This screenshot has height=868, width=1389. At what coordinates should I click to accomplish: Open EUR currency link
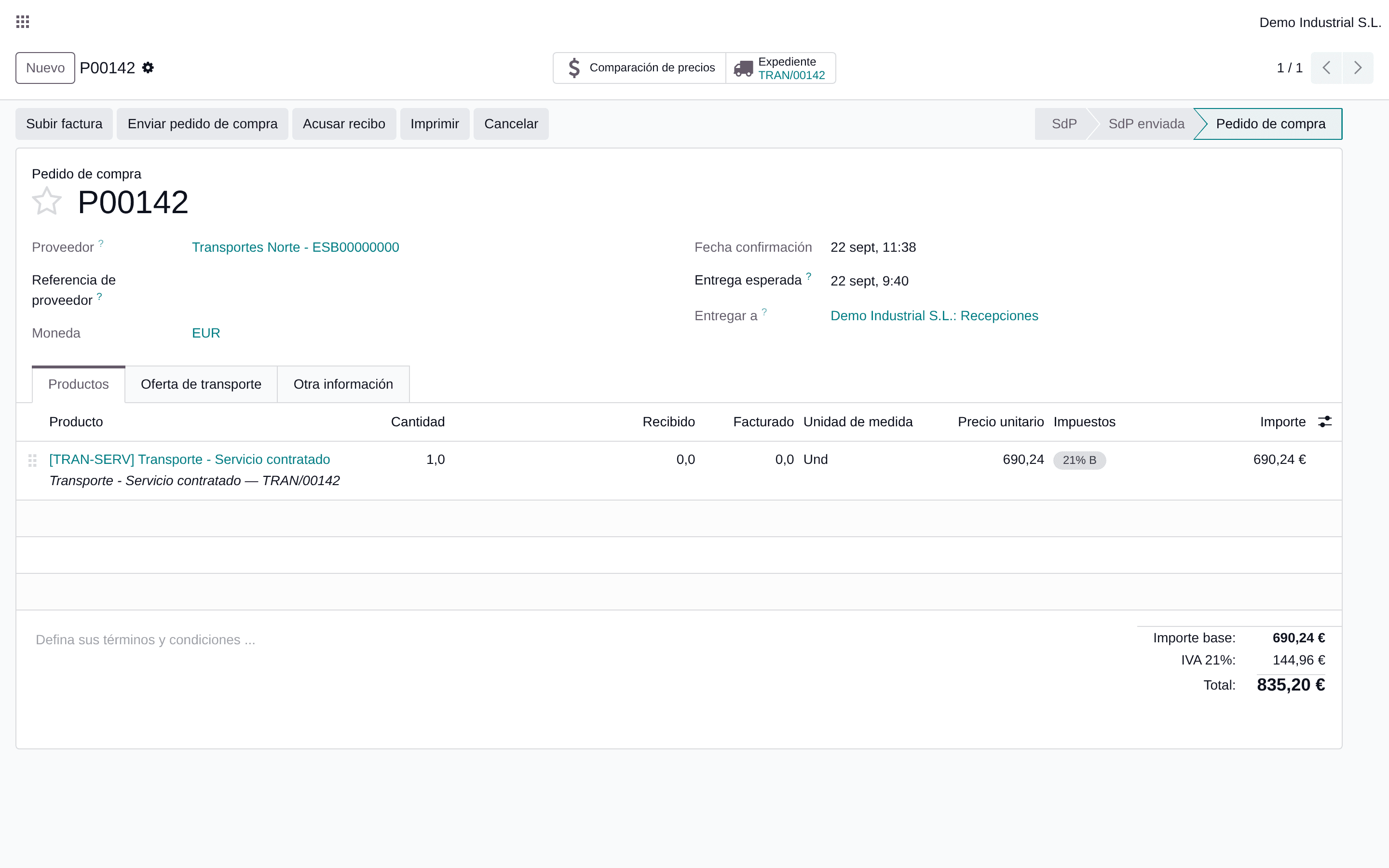(x=206, y=333)
